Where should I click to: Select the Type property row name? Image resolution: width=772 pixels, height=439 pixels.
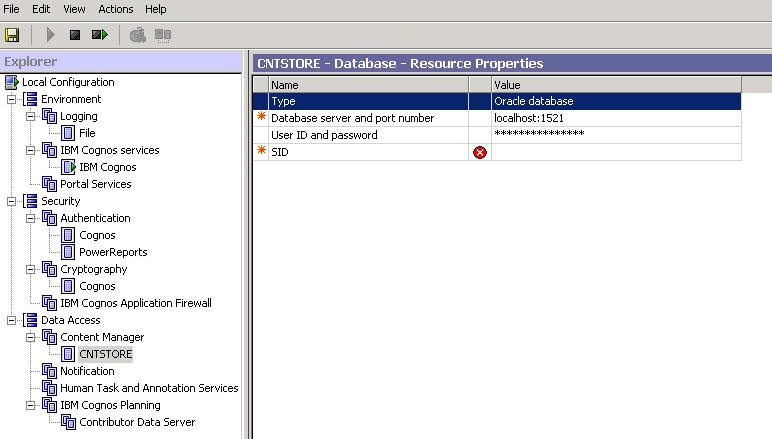(x=368, y=101)
